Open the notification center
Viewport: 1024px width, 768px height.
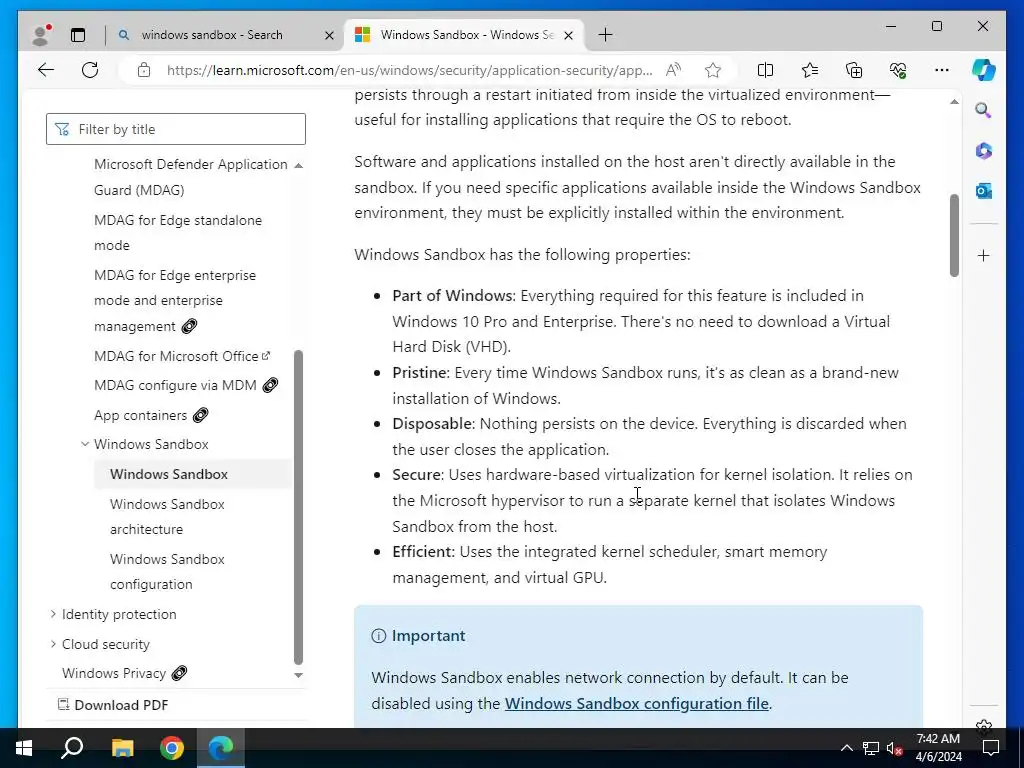point(991,748)
